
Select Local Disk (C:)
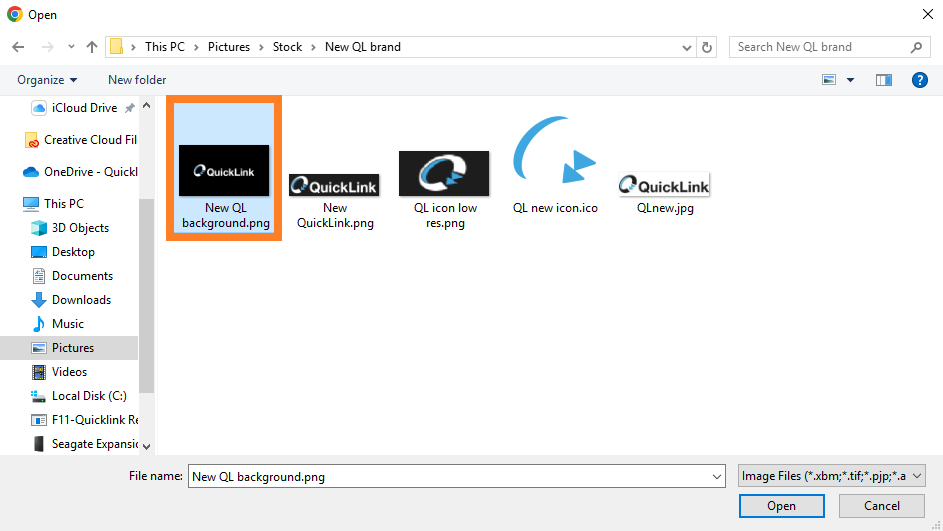click(x=79, y=396)
